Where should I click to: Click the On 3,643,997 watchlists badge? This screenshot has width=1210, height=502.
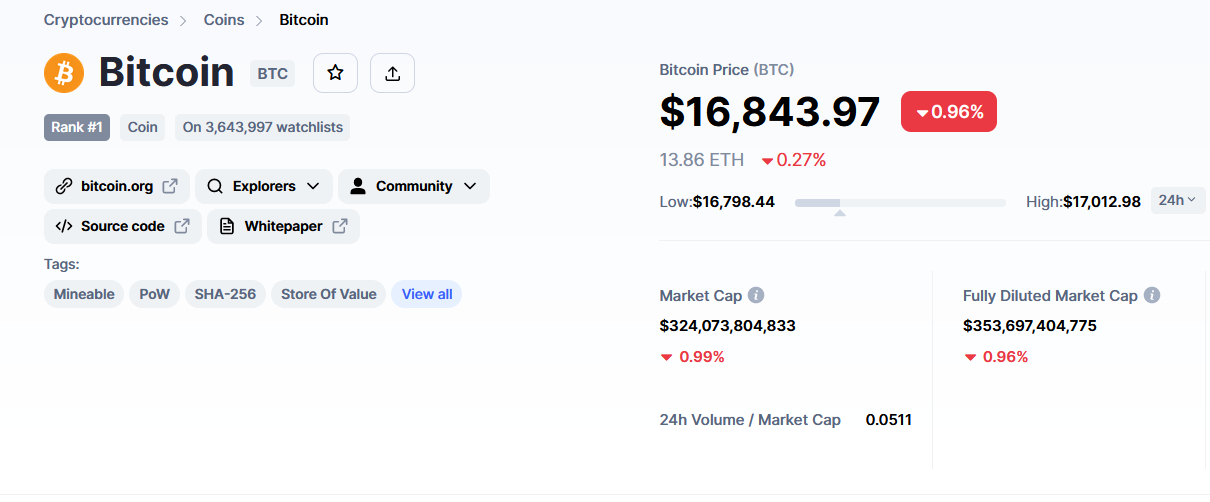(263, 127)
